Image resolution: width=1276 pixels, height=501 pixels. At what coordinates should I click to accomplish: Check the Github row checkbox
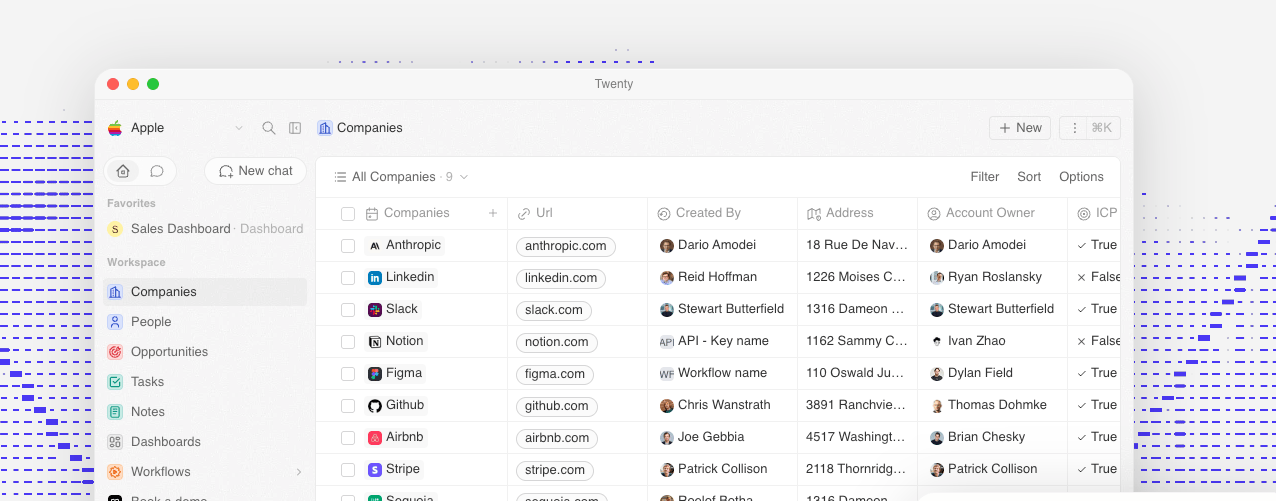348,405
